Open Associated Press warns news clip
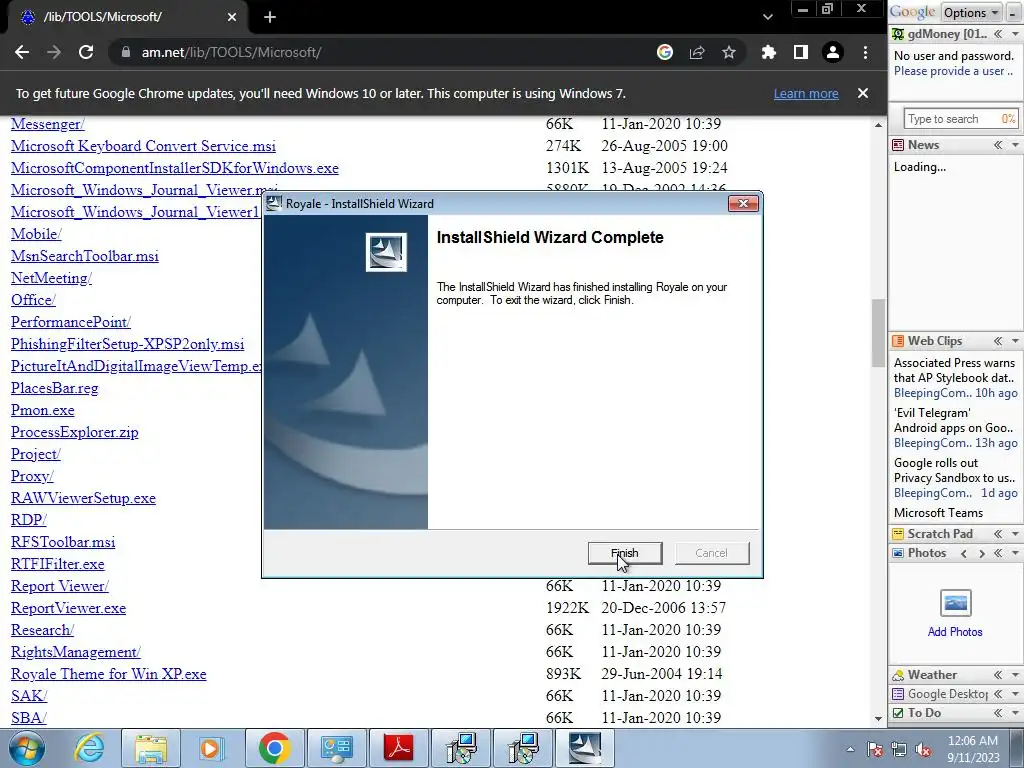 (954, 370)
